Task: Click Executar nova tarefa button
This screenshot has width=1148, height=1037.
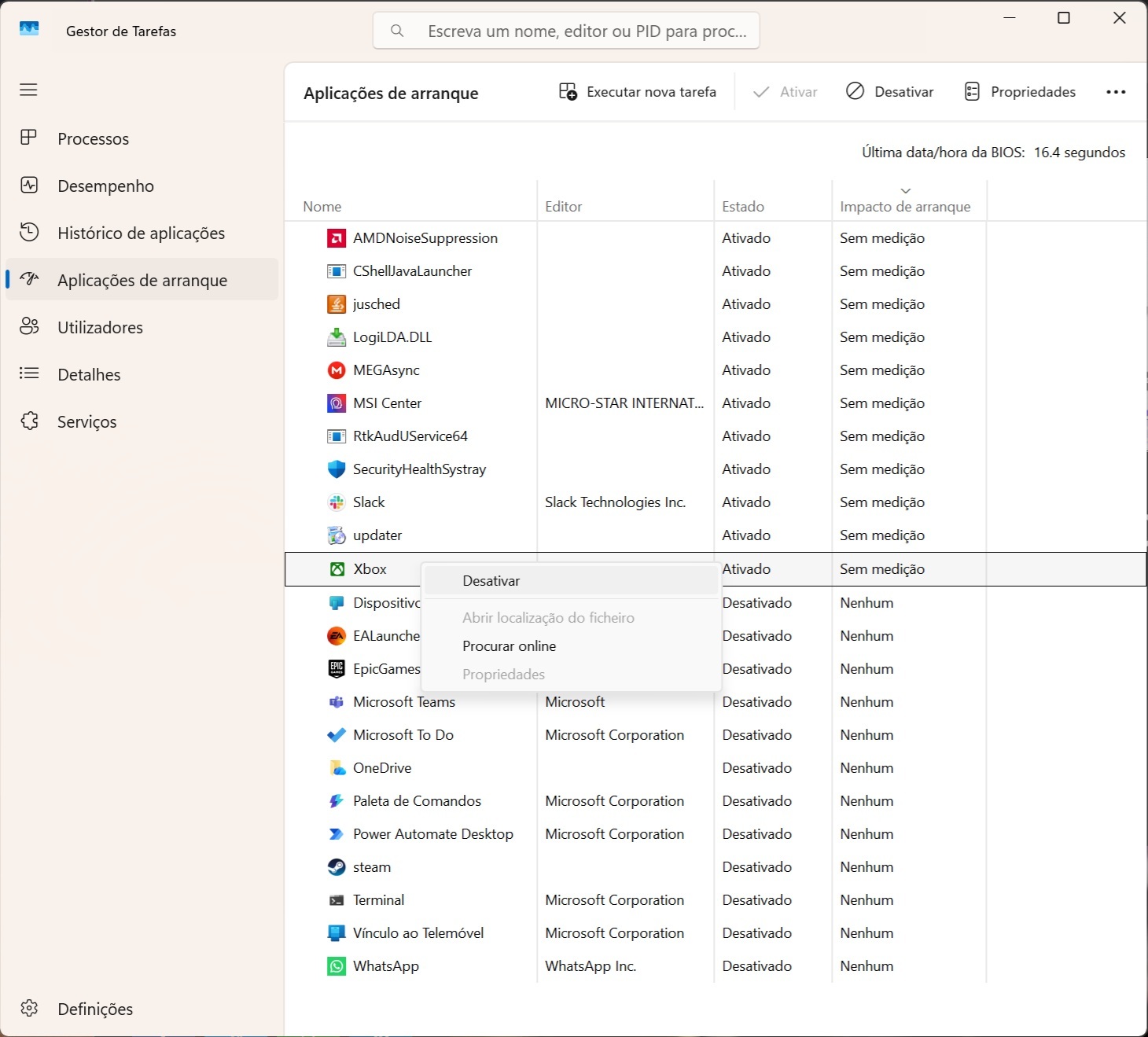Action: pyautogui.click(x=638, y=92)
